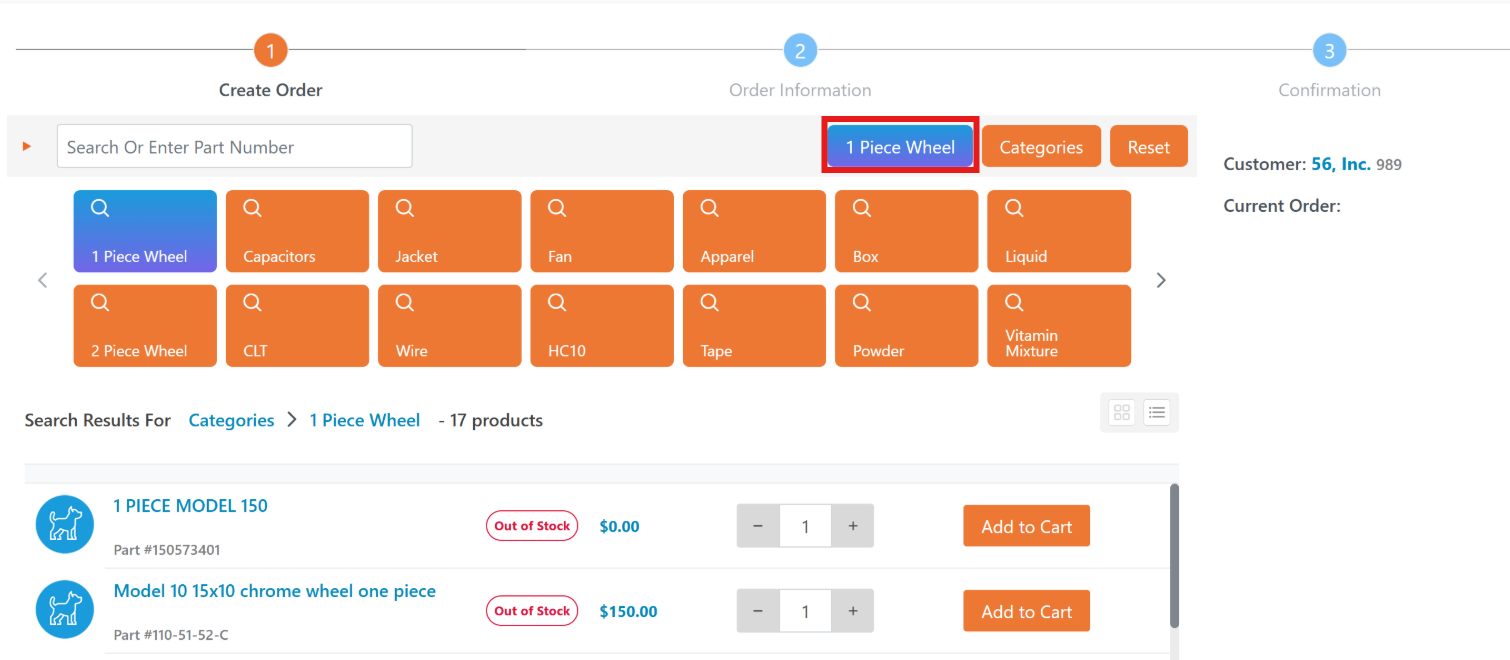Open the Vitamin Mixture category tile
The height and width of the screenshot is (660, 1510).
1059,326
